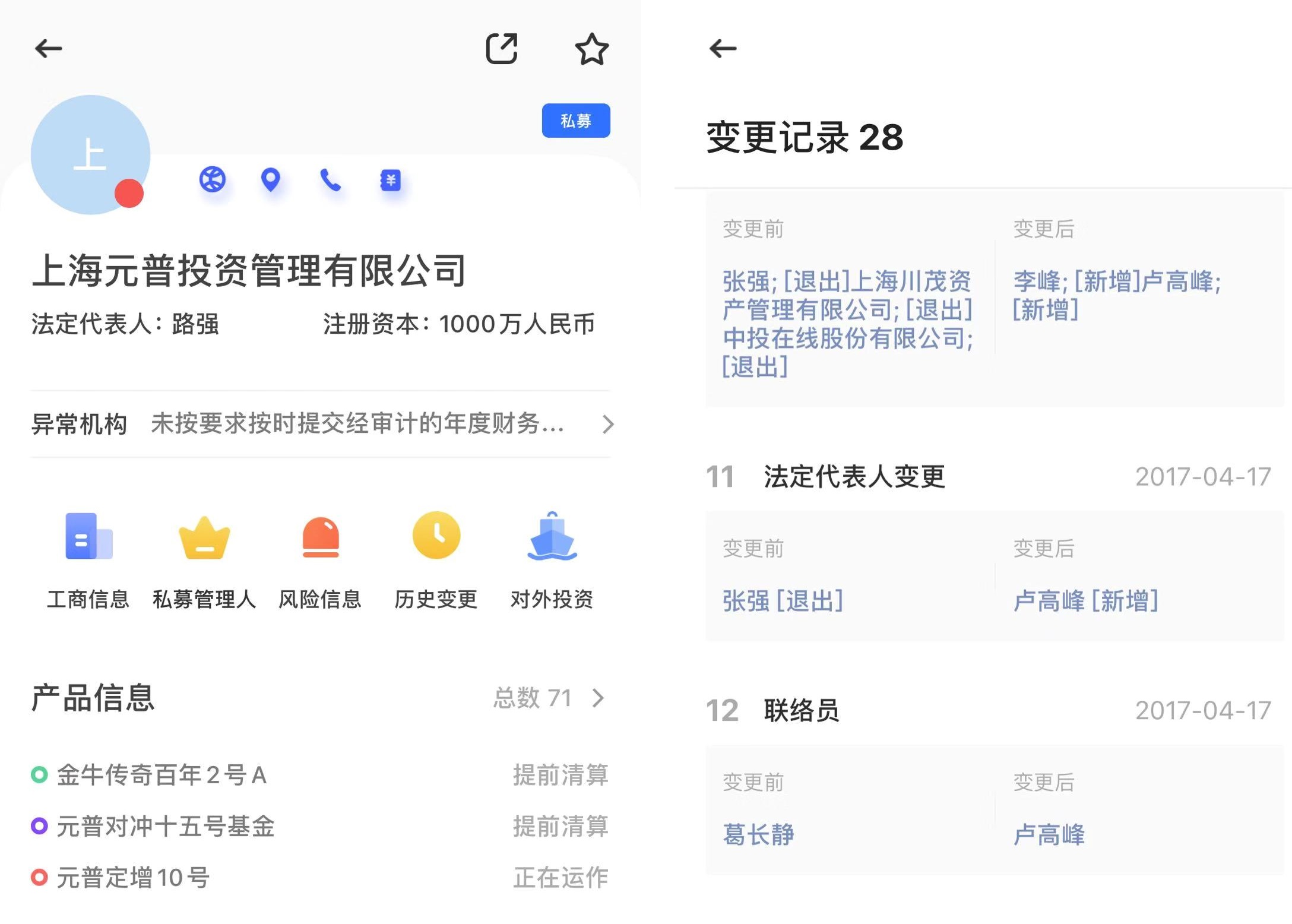Tap the 私募 tag badge
This screenshot has height=924, width=1292.
click(x=576, y=121)
